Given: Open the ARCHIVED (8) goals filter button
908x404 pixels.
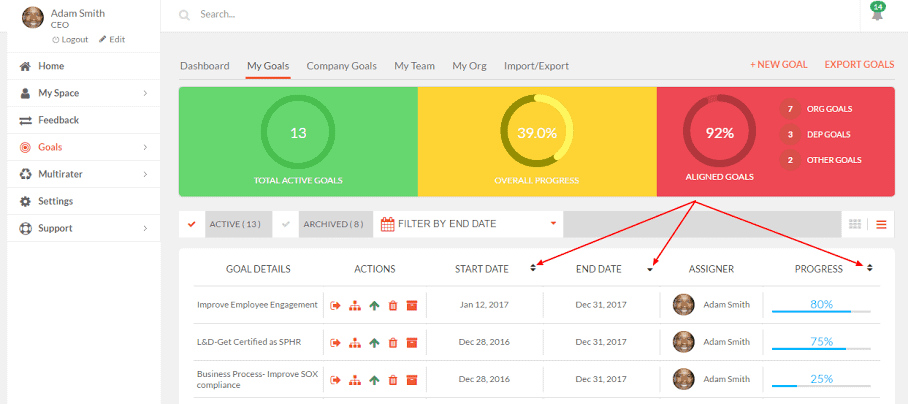Looking at the screenshot, I should (336, 224).
